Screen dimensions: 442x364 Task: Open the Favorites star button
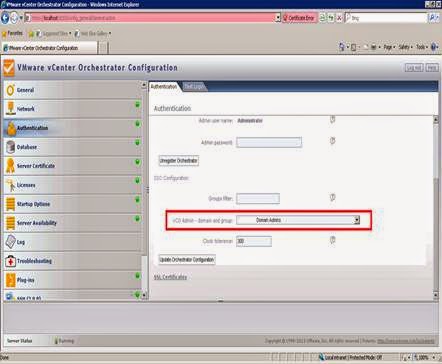(x=12, y=33)
